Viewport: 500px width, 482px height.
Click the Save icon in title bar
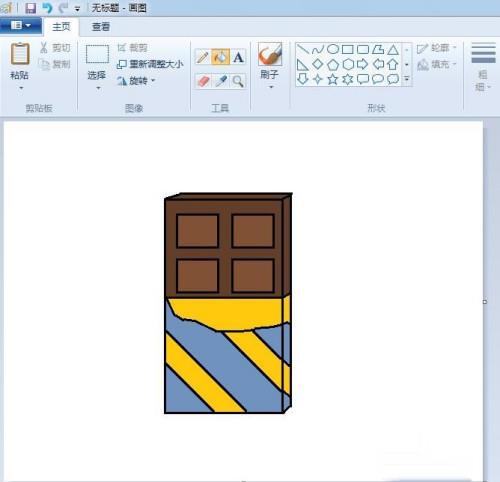click(x=30, y=8)
